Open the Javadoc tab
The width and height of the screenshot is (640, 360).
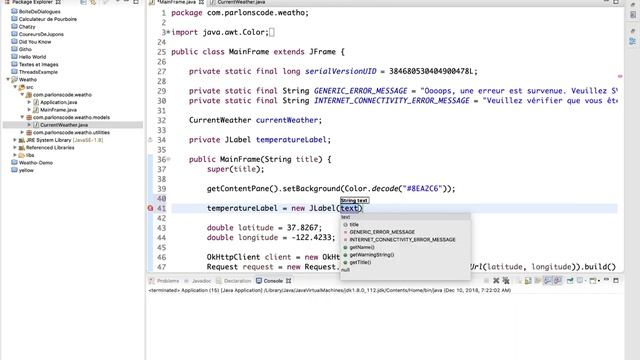[x=198, y=281]
